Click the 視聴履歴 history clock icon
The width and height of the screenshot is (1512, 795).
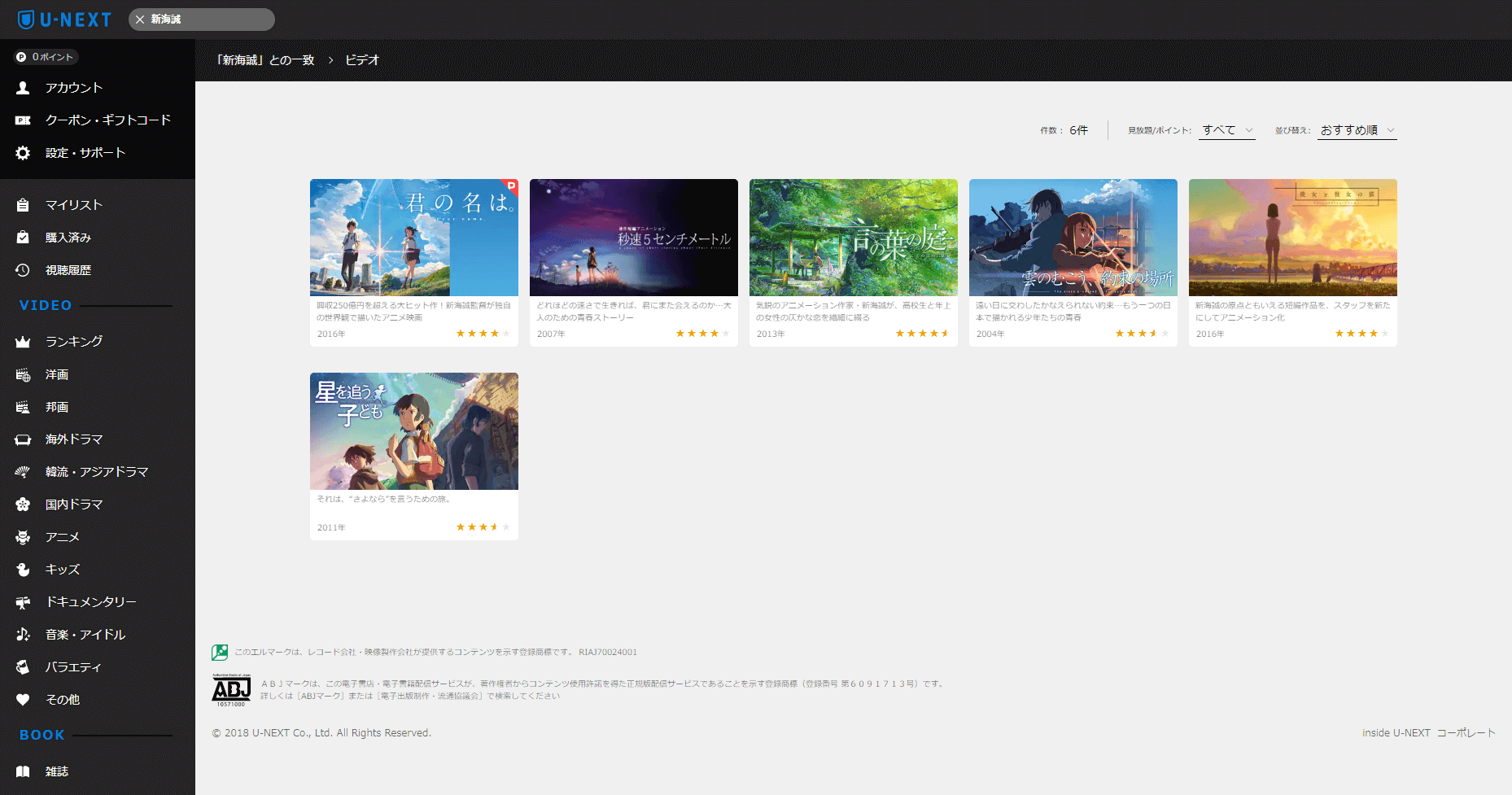(23, 270)
